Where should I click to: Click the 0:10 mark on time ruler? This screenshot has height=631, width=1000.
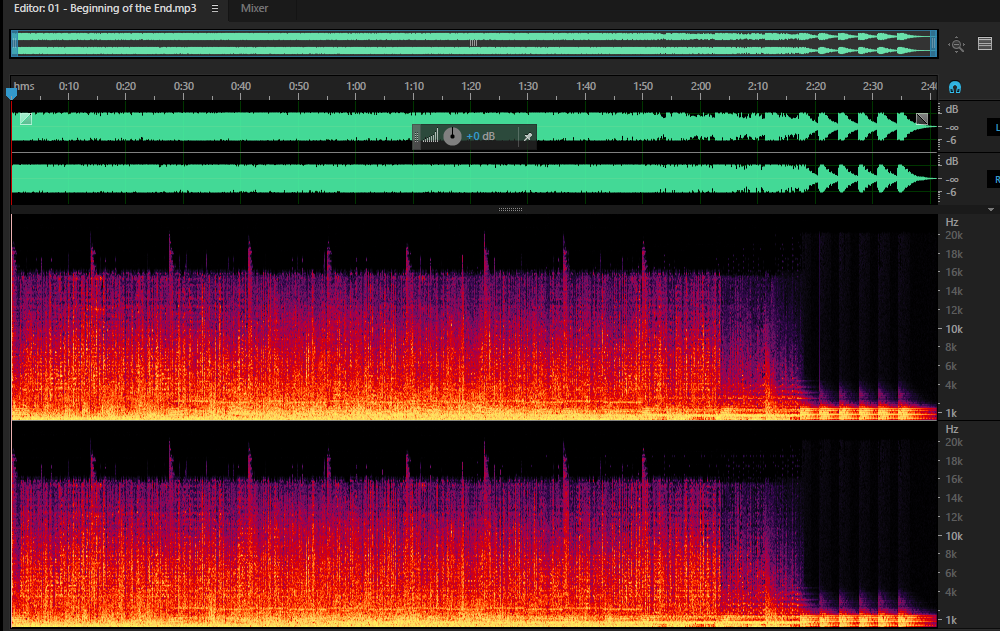click(x=69, y=86)
